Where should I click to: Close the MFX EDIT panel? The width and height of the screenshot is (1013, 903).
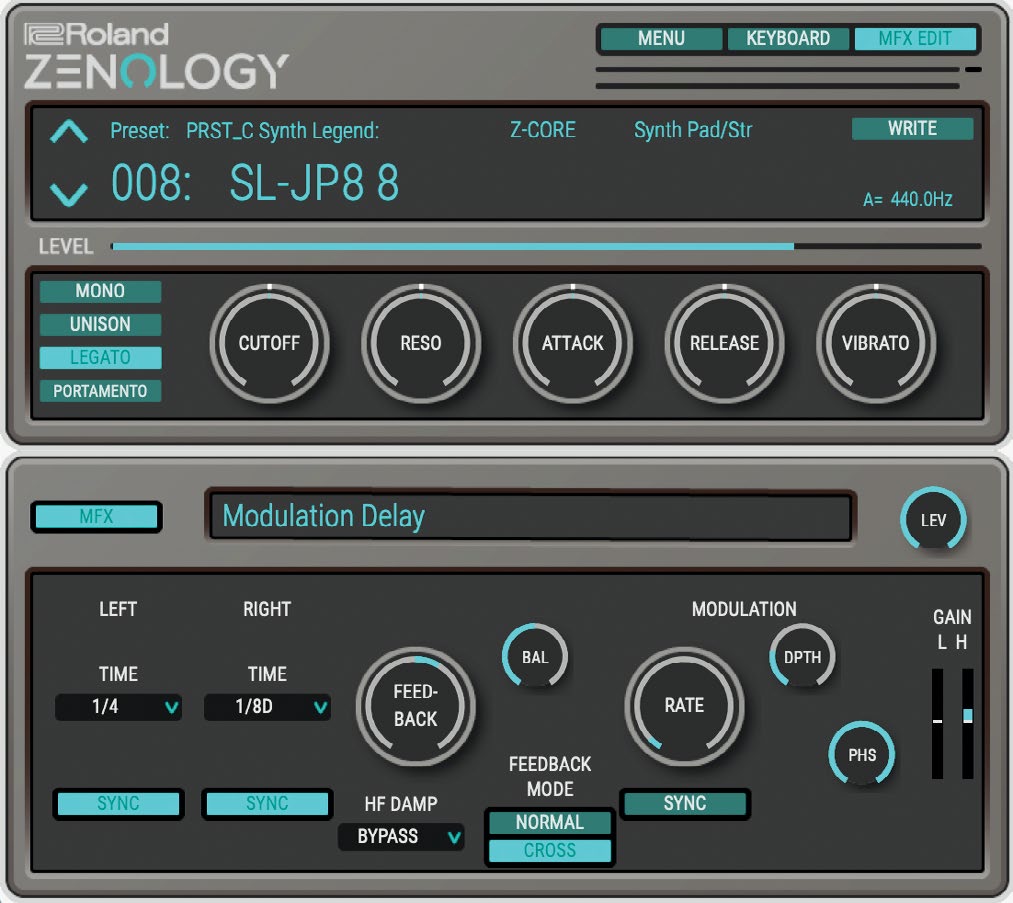(915, 39)
